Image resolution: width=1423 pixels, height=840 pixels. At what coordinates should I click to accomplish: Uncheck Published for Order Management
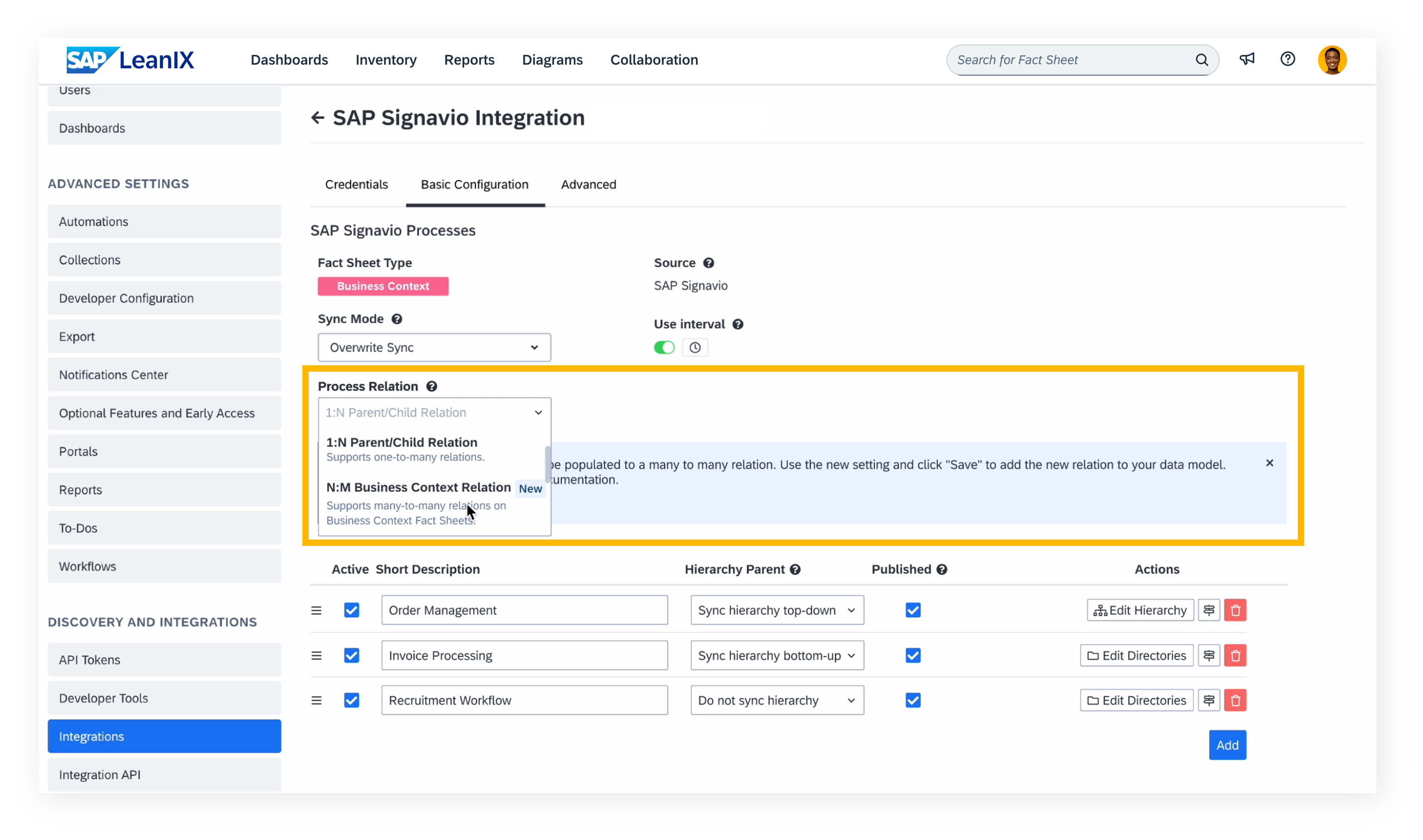913,610
